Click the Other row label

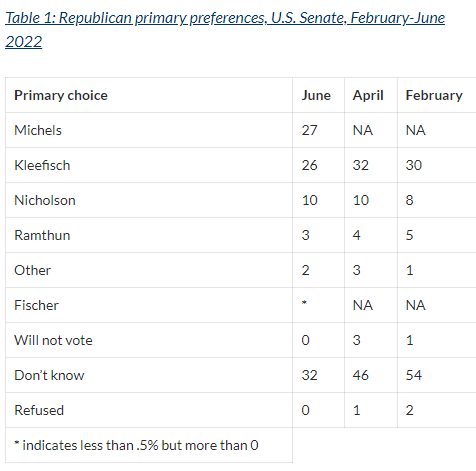pos(33,270)
